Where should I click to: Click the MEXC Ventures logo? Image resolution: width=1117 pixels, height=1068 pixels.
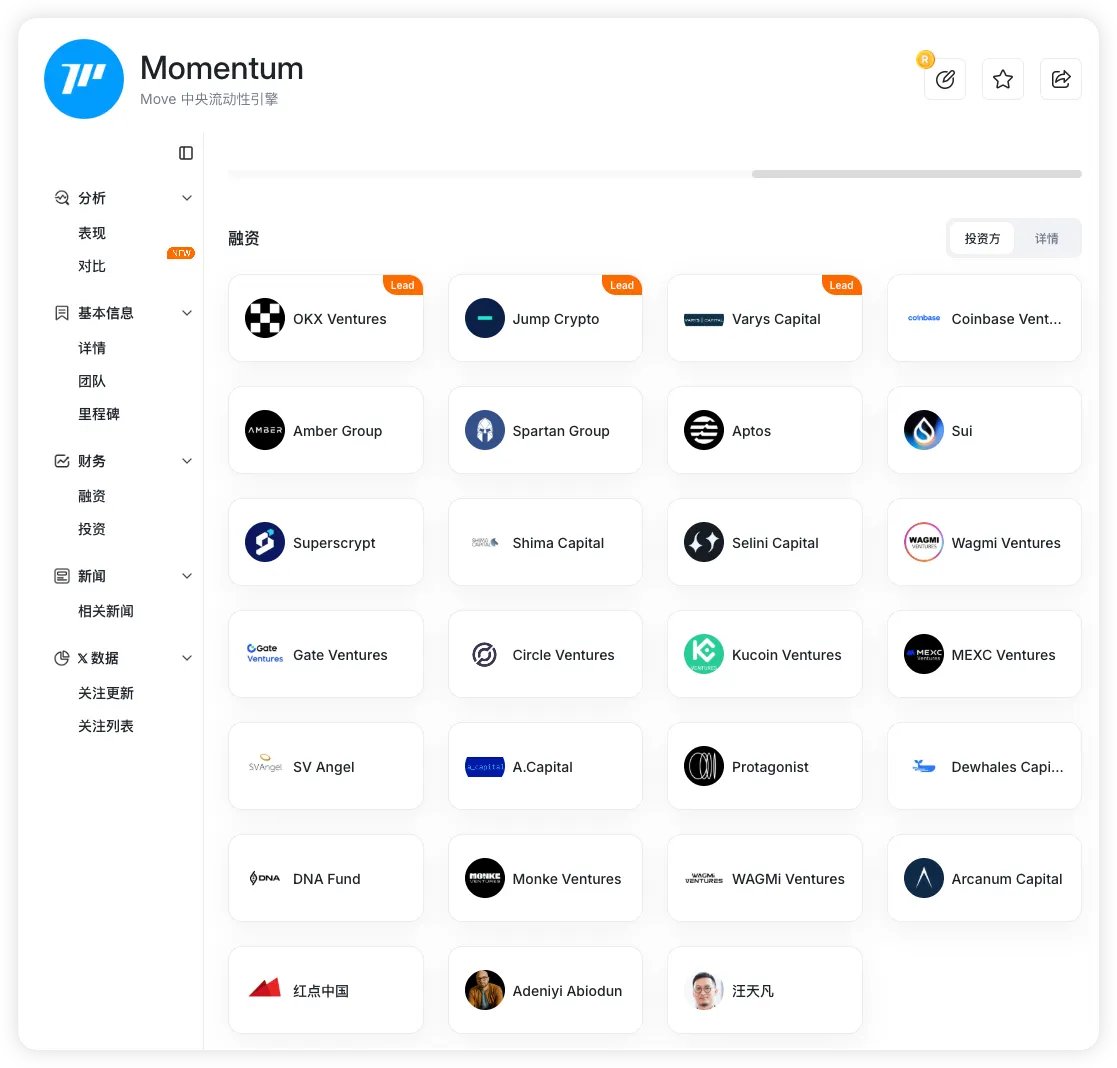pos(923,654)
